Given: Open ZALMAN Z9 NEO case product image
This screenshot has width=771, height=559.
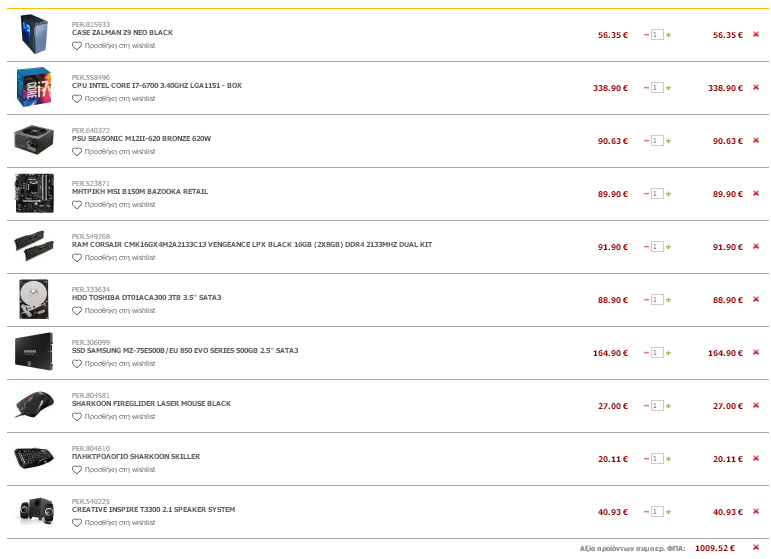Looking at the screenshot, I should 34,34.
